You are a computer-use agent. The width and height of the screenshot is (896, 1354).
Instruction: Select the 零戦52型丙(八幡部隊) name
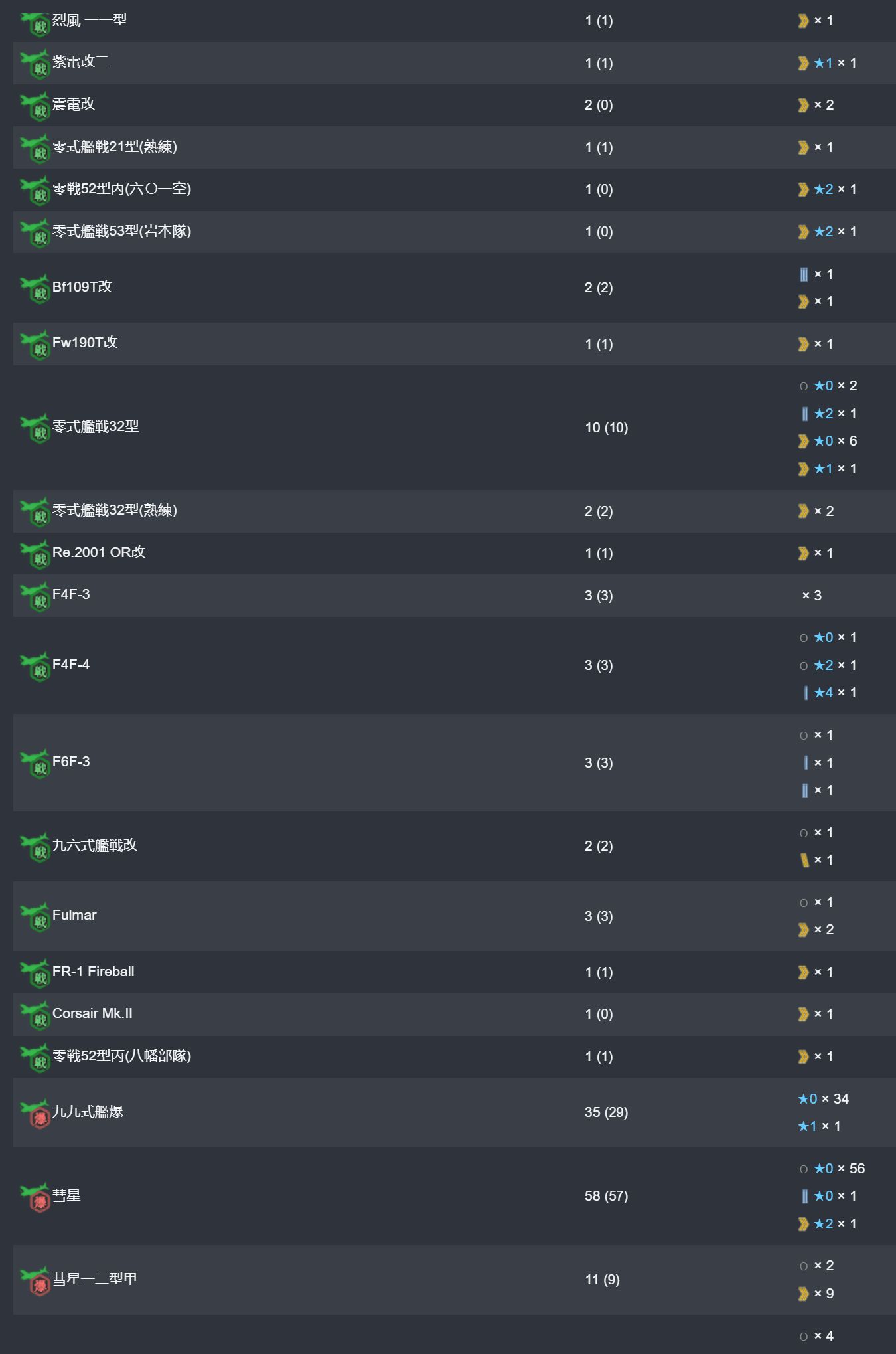tap(121, 1056)
